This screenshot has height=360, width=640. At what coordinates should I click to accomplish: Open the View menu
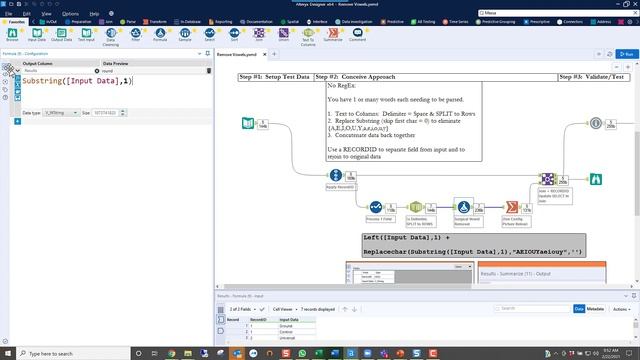pos(46,13)
